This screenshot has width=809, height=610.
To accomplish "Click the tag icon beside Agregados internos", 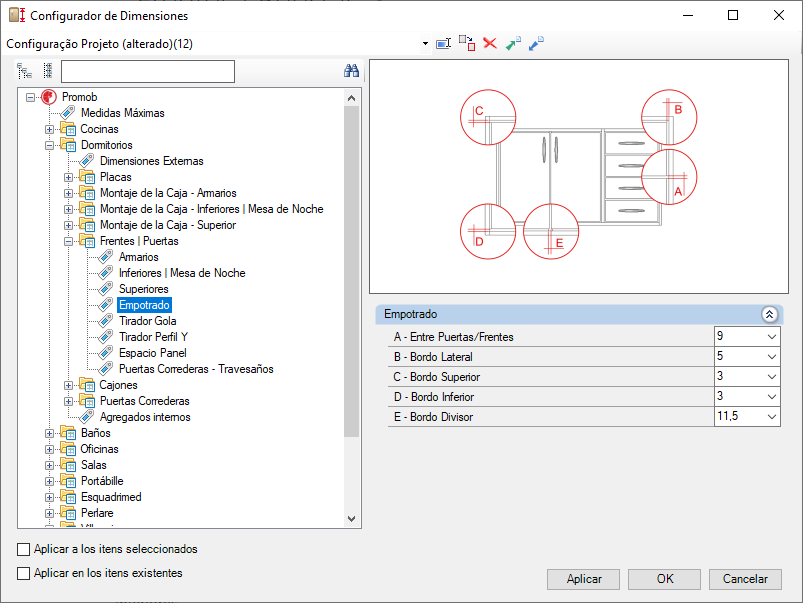I will (x=87, y=416).
